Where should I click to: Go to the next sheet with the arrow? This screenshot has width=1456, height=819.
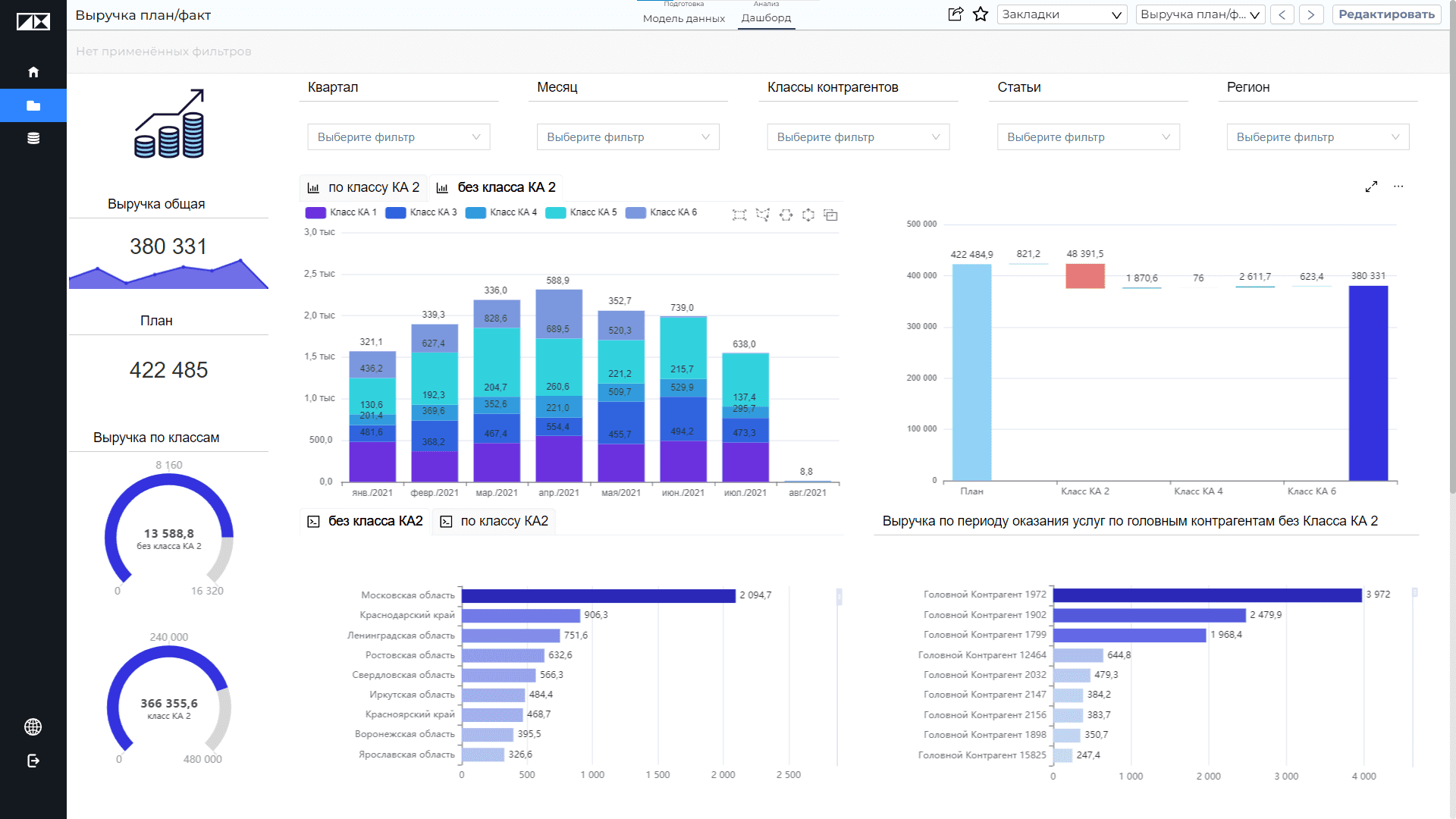point(1311,14)
